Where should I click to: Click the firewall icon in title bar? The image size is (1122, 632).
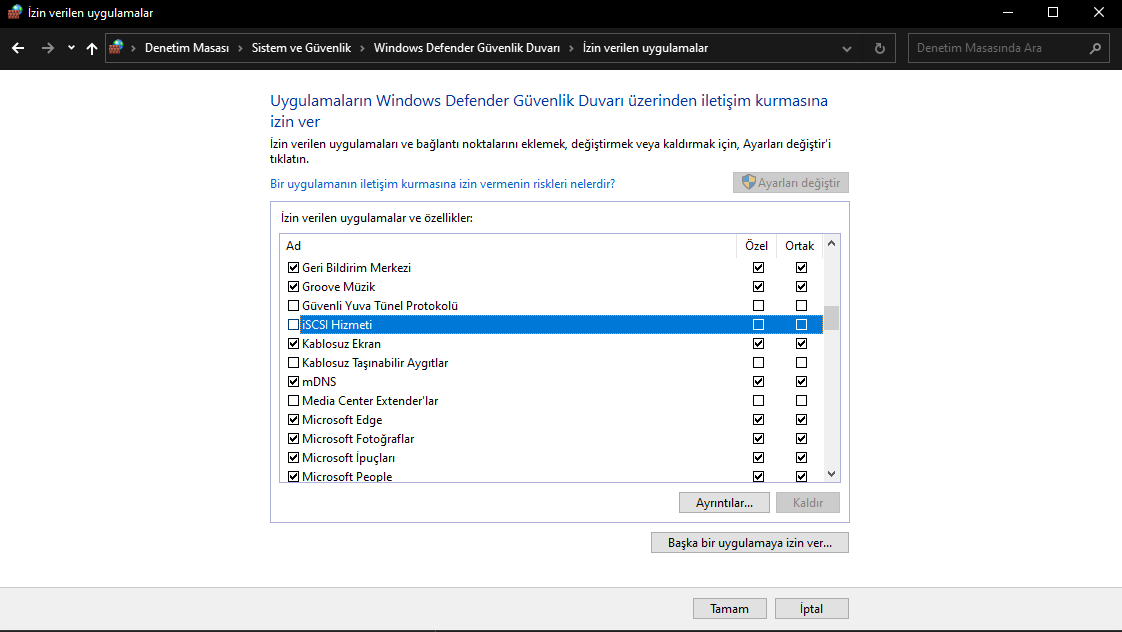[14, 12]
